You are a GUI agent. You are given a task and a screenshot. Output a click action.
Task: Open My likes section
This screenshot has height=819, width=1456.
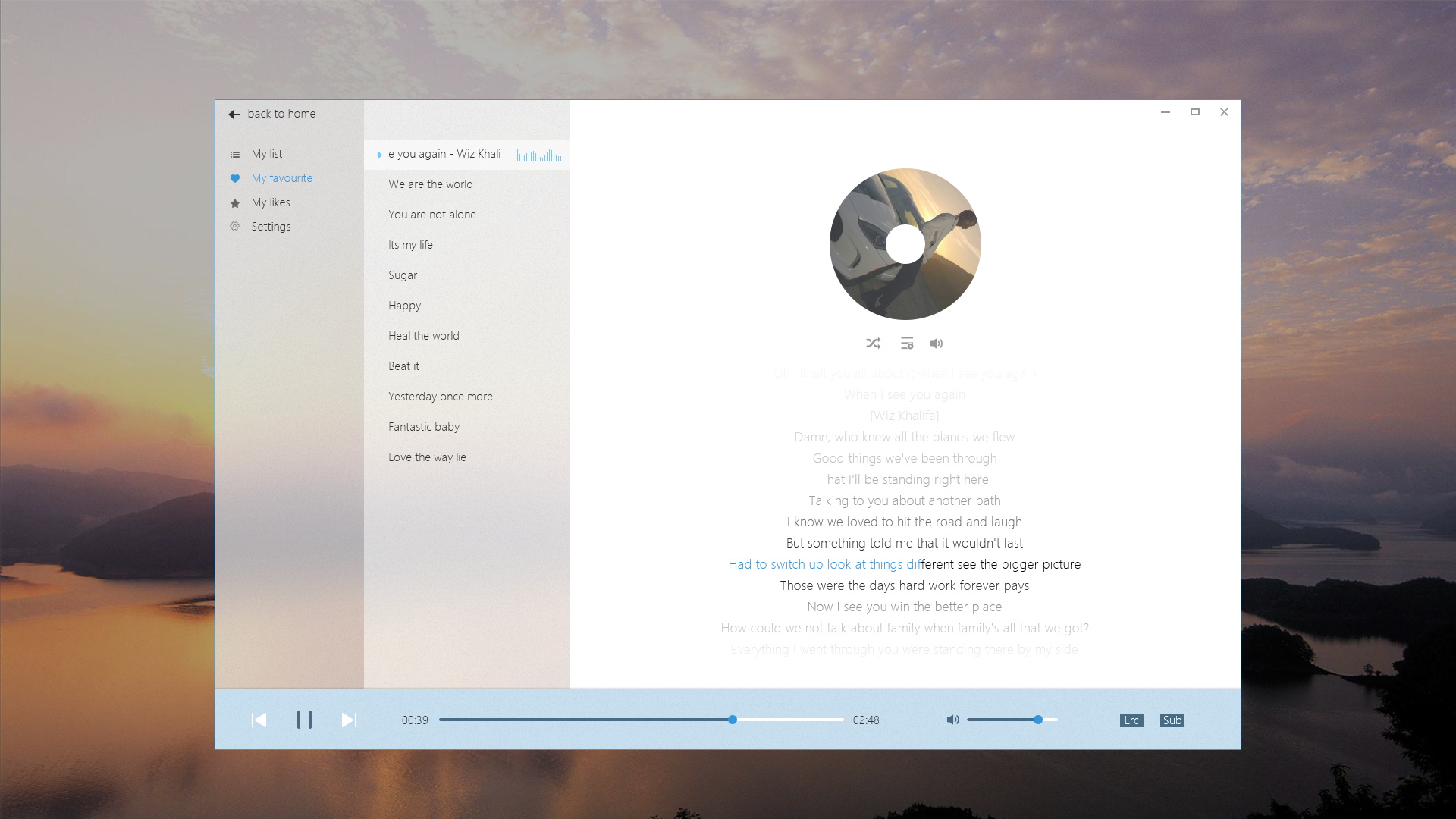pyautogui.click(x=270, y=202)
